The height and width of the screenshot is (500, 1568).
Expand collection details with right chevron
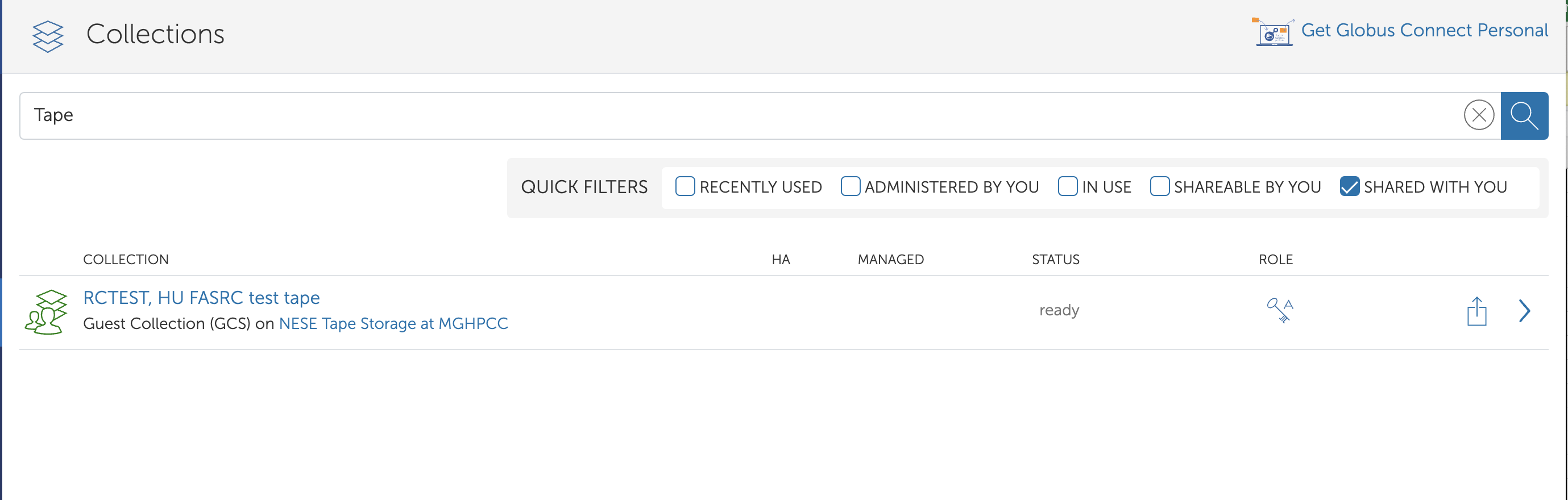click(x=1525, y=311)
